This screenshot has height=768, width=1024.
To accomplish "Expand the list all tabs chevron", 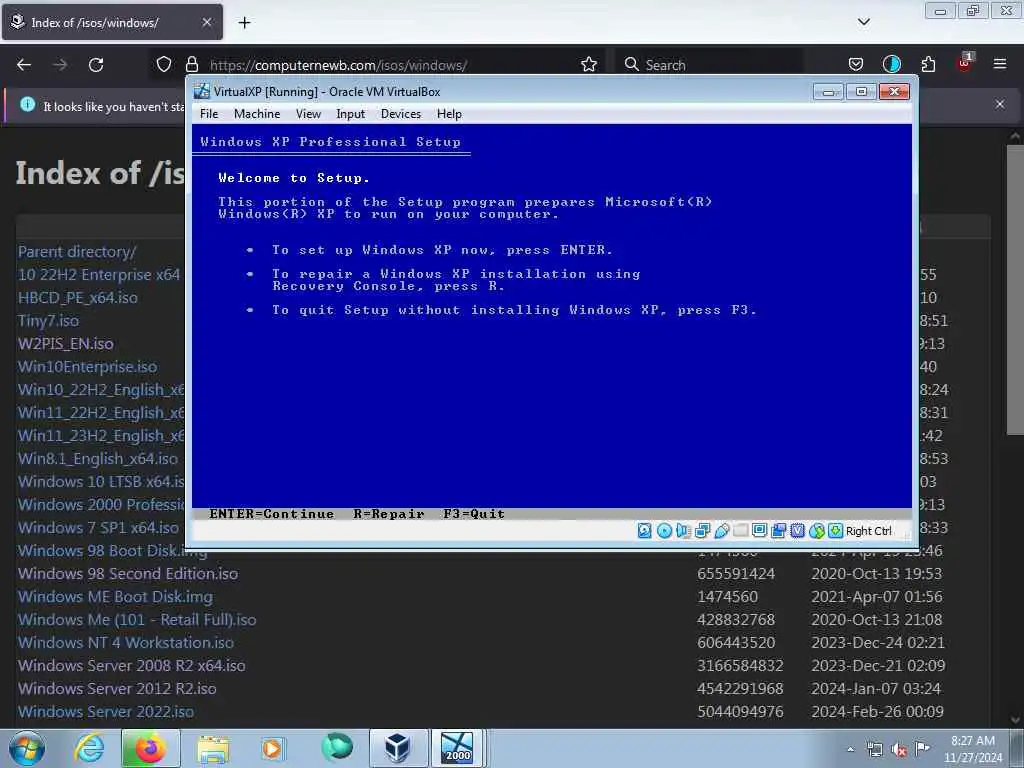I will 864,22.
